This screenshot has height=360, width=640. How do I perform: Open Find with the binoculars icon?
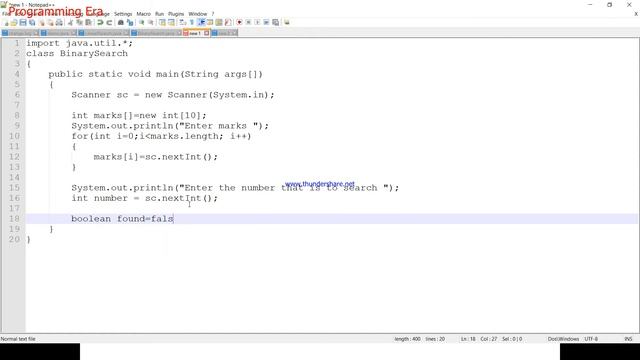[120, 22]
